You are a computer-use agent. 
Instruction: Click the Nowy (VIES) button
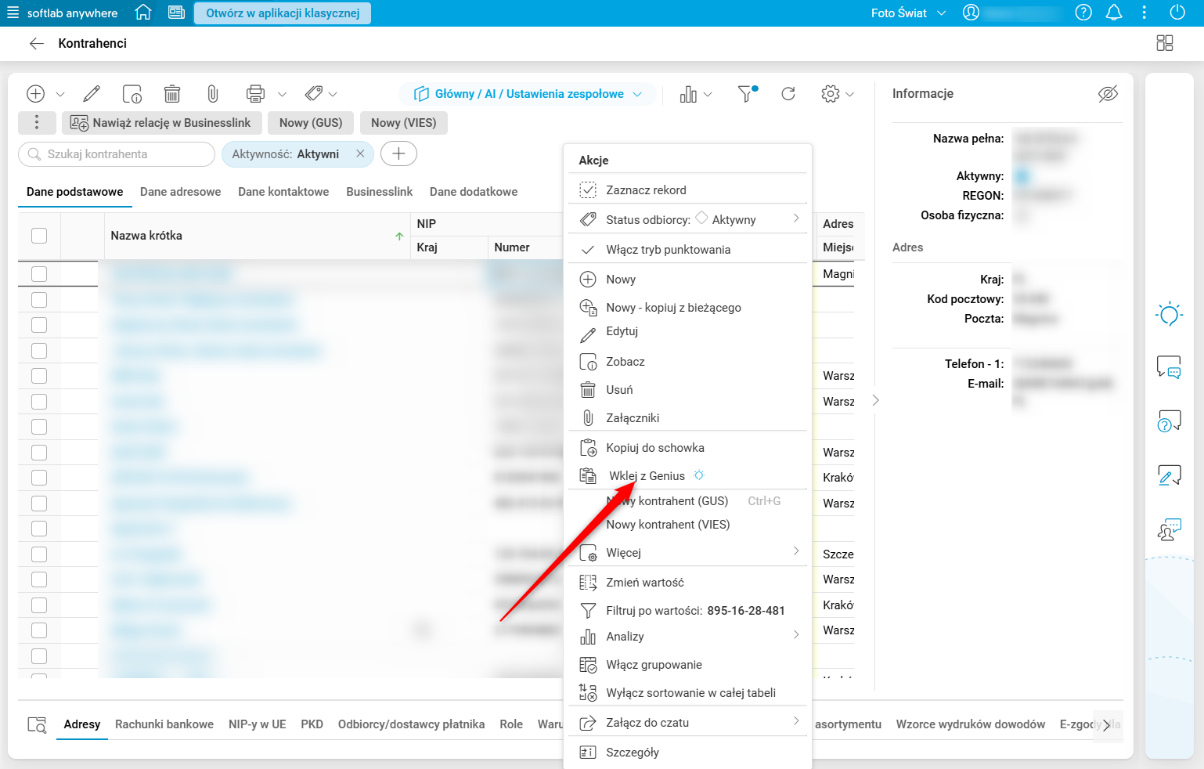point(404,123)
